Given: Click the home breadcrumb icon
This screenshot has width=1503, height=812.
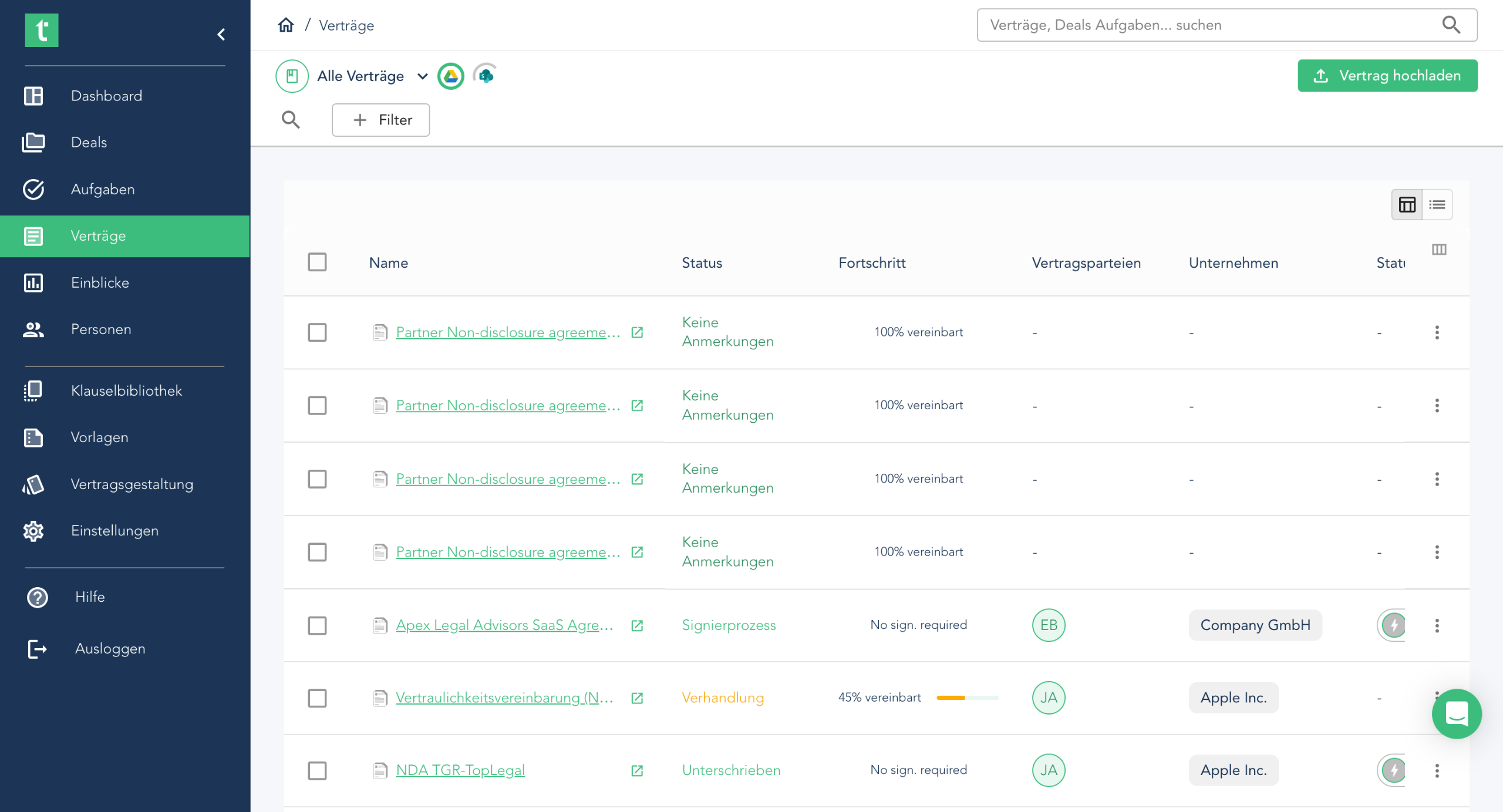Looking at the screenshot, I should [x=286, y=25].
